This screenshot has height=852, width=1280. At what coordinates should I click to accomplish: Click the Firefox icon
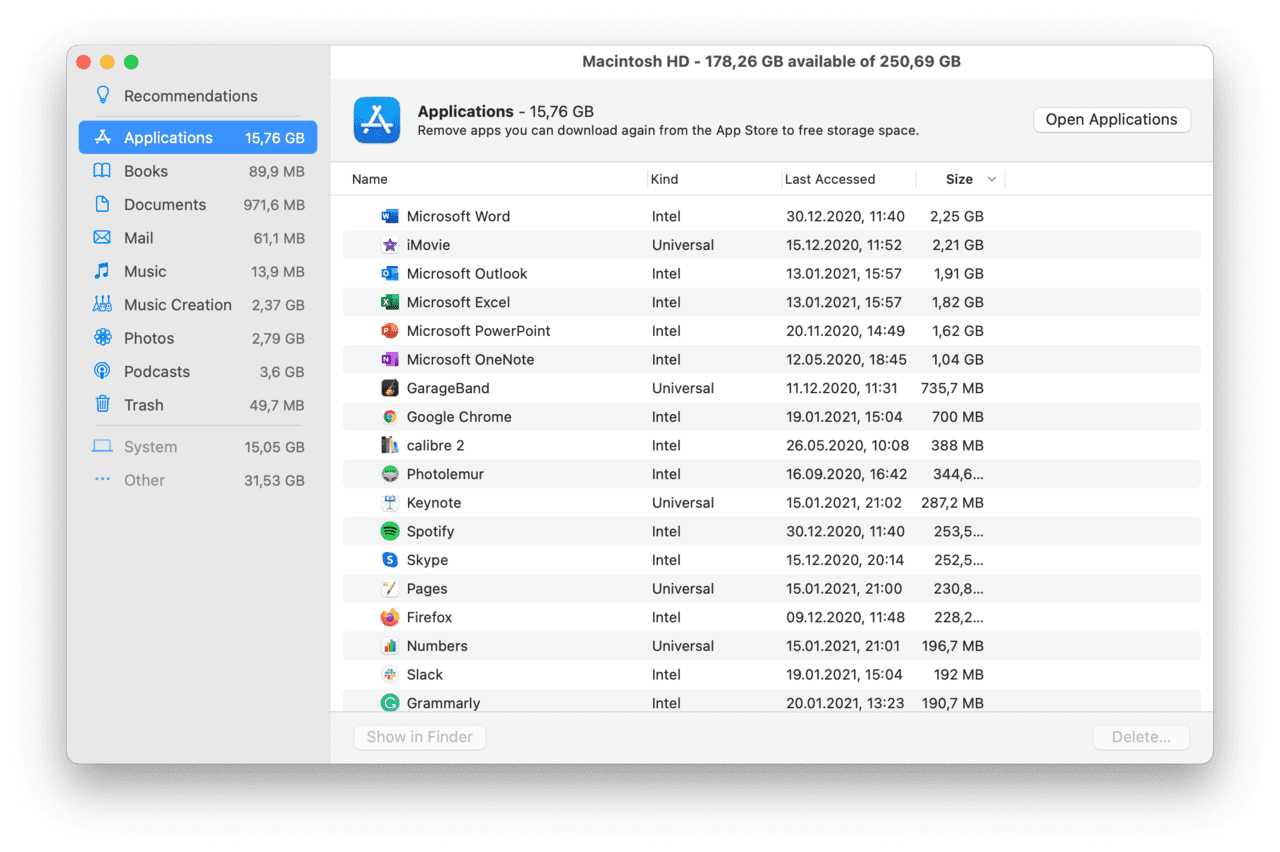tap(390, 617)
